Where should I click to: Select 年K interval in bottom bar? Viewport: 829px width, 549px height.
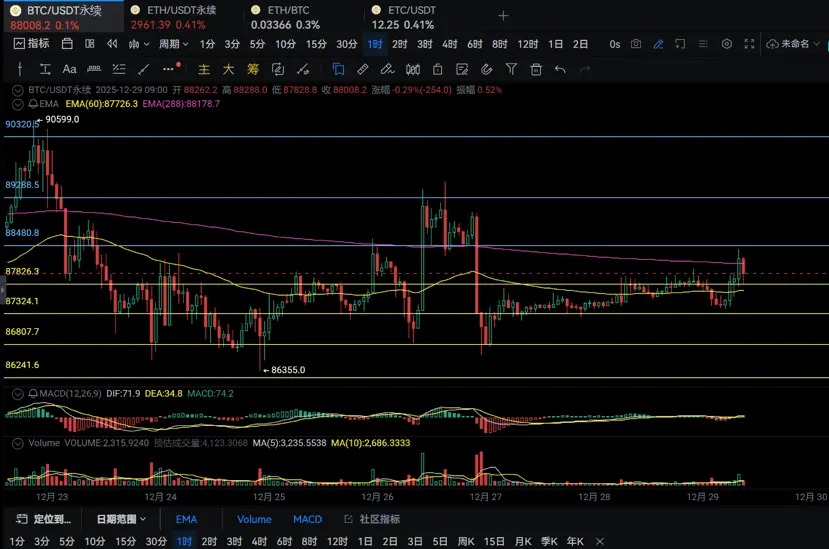(x=575, y=542)
